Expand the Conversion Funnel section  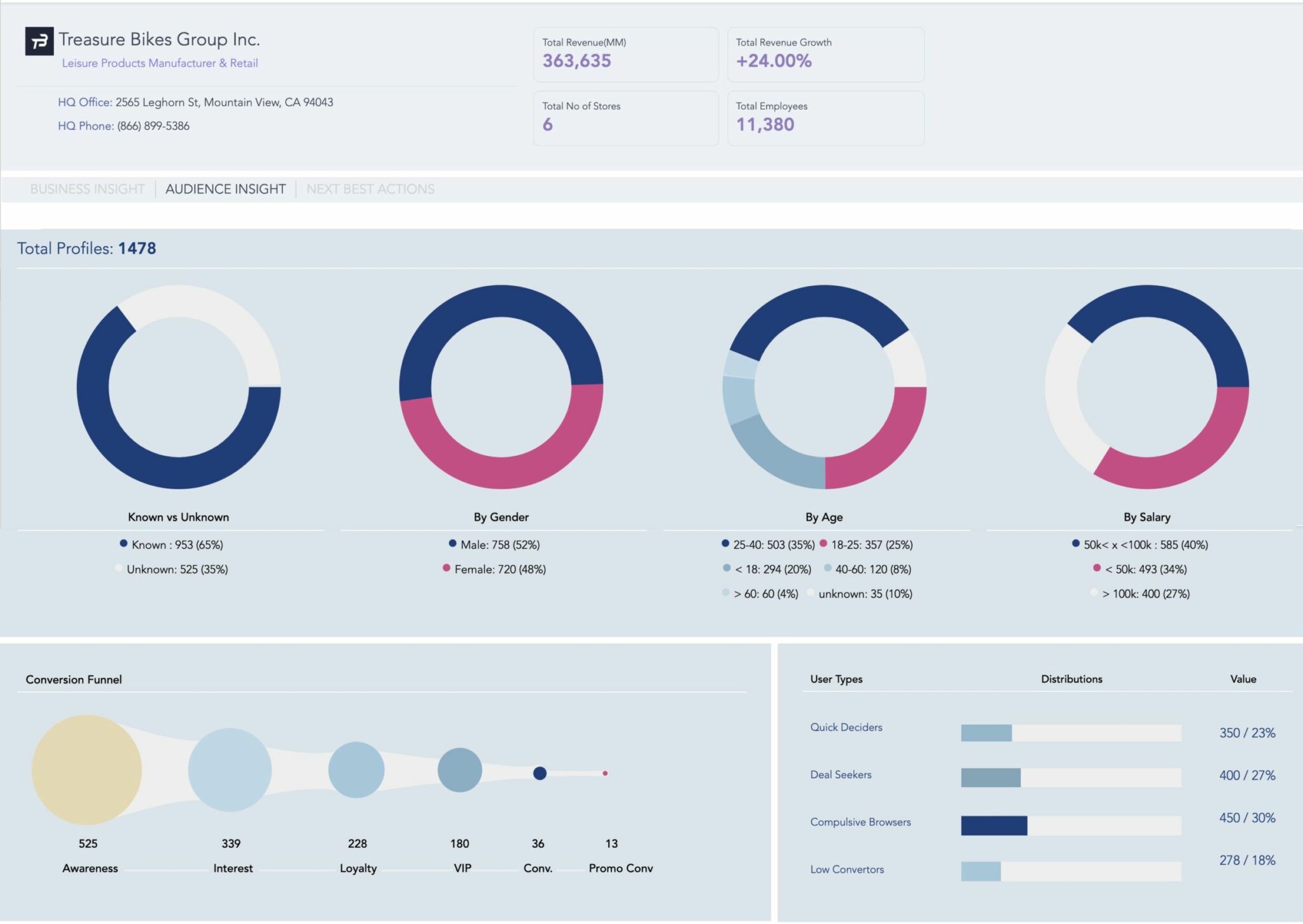click(73, 679)
